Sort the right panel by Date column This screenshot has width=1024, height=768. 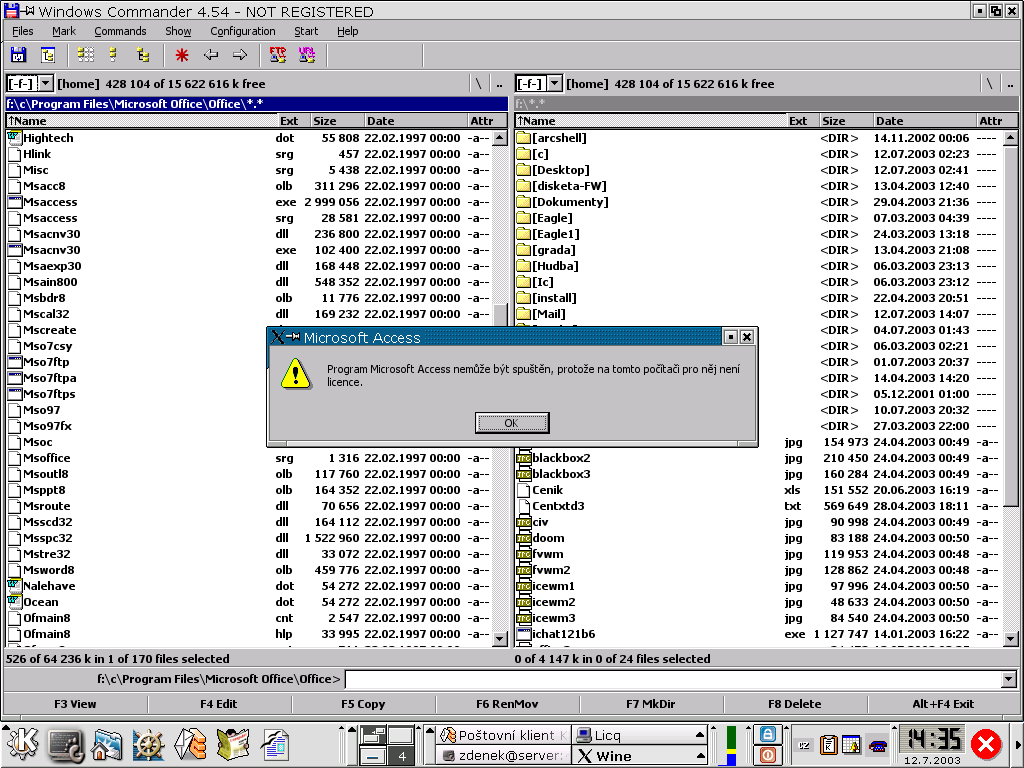pos(924,121)
